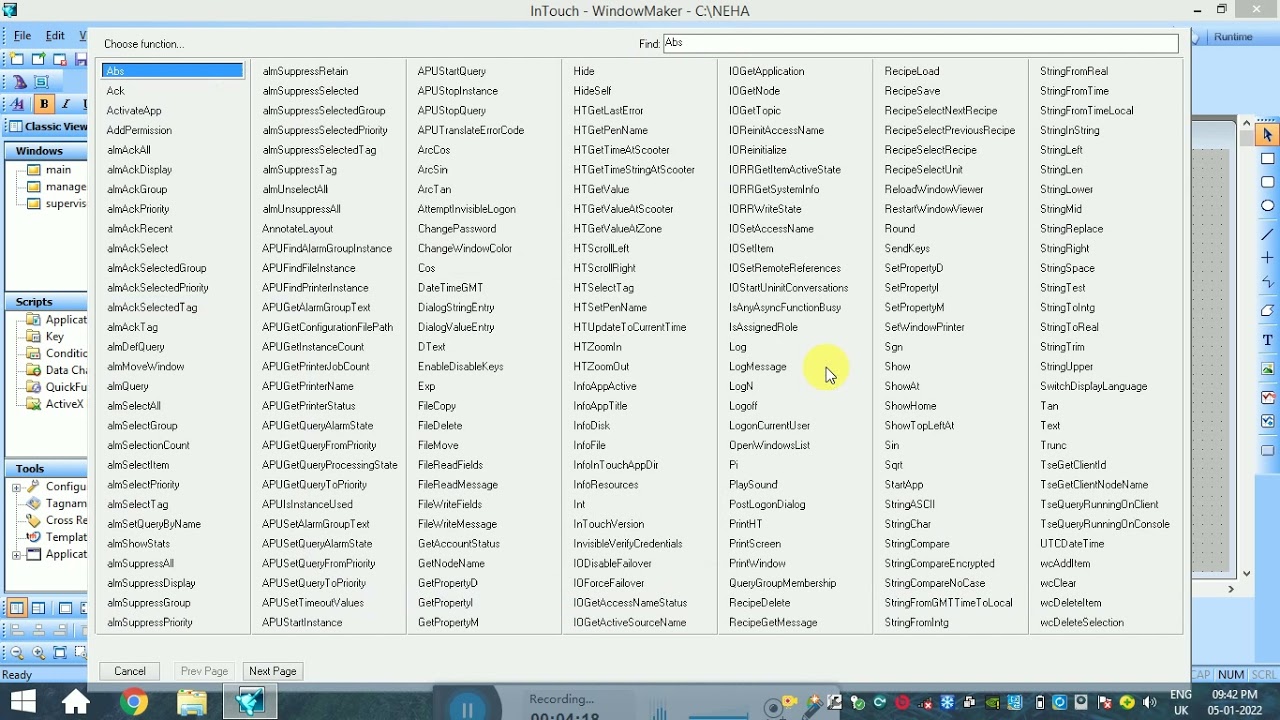The height and width of the screenshot is (720, 1280).
Task: Choose the DialogStringEntry function
Action: (x=456, y=308)
